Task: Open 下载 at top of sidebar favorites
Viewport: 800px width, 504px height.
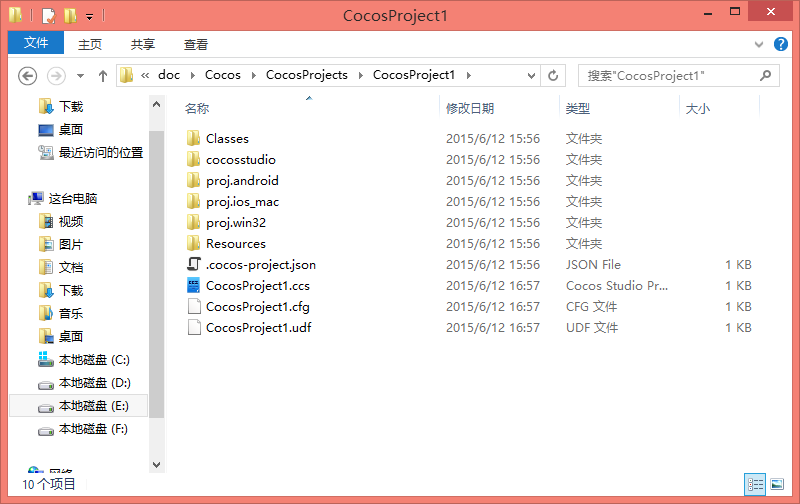Action: click(x=61, y=106)
